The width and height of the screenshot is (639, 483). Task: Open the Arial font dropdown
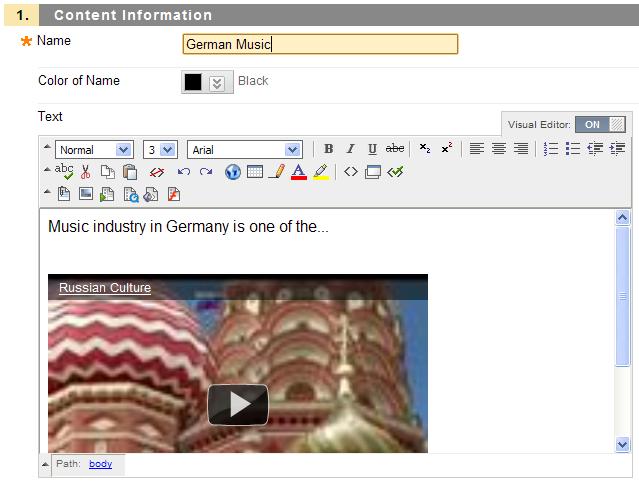(x=244, y=149)
